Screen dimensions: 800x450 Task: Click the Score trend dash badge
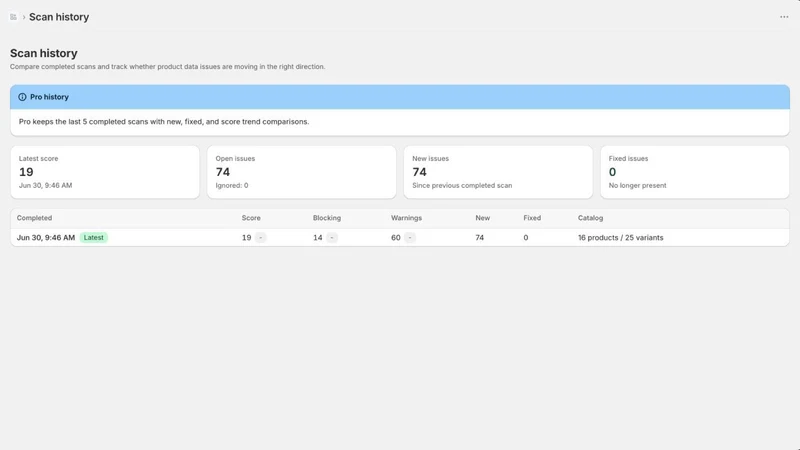pyautogui.click(x=260, y=238)
